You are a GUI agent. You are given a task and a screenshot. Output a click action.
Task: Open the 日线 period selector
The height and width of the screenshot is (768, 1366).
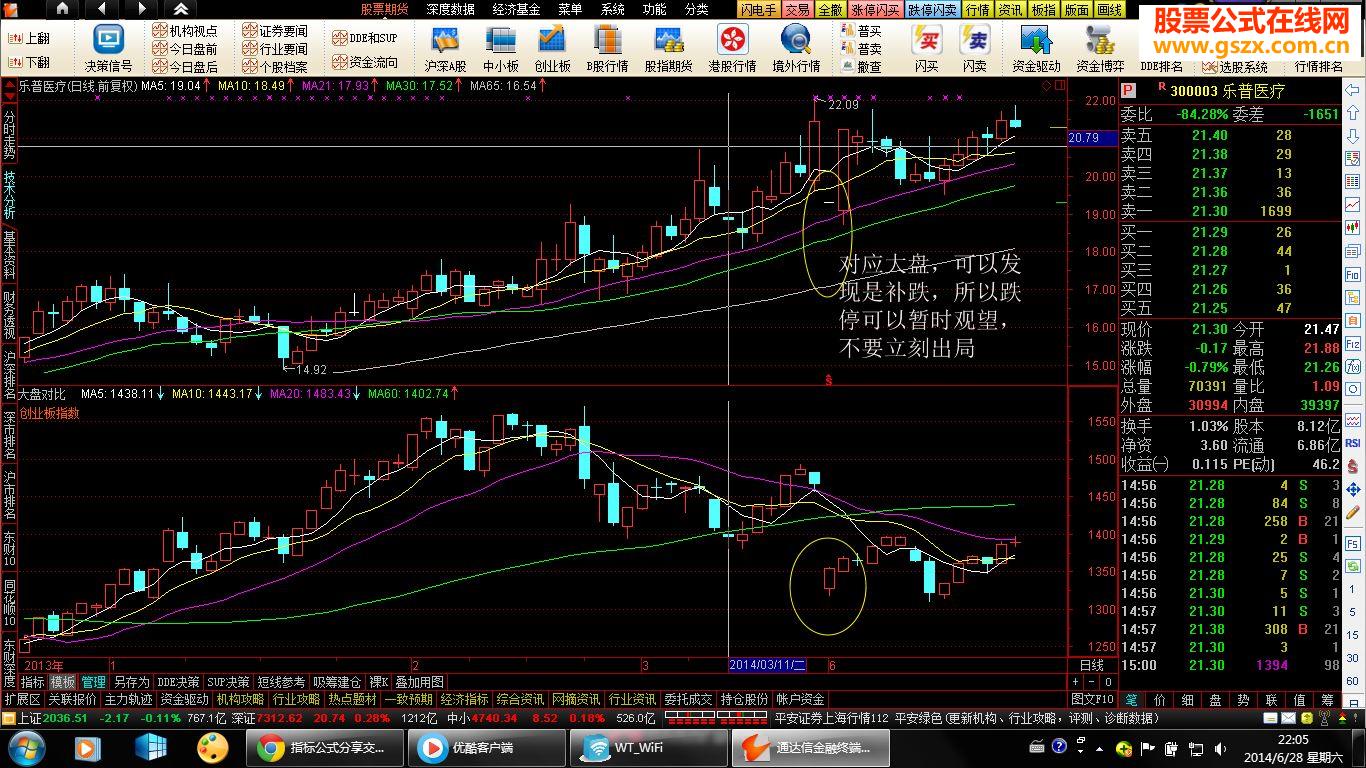click(1092, 665)
